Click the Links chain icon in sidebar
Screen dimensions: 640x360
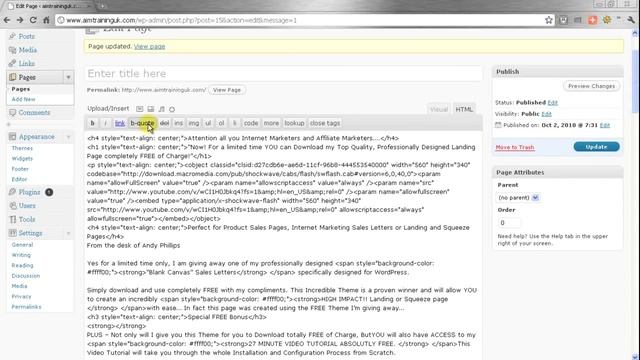(12, 63)
